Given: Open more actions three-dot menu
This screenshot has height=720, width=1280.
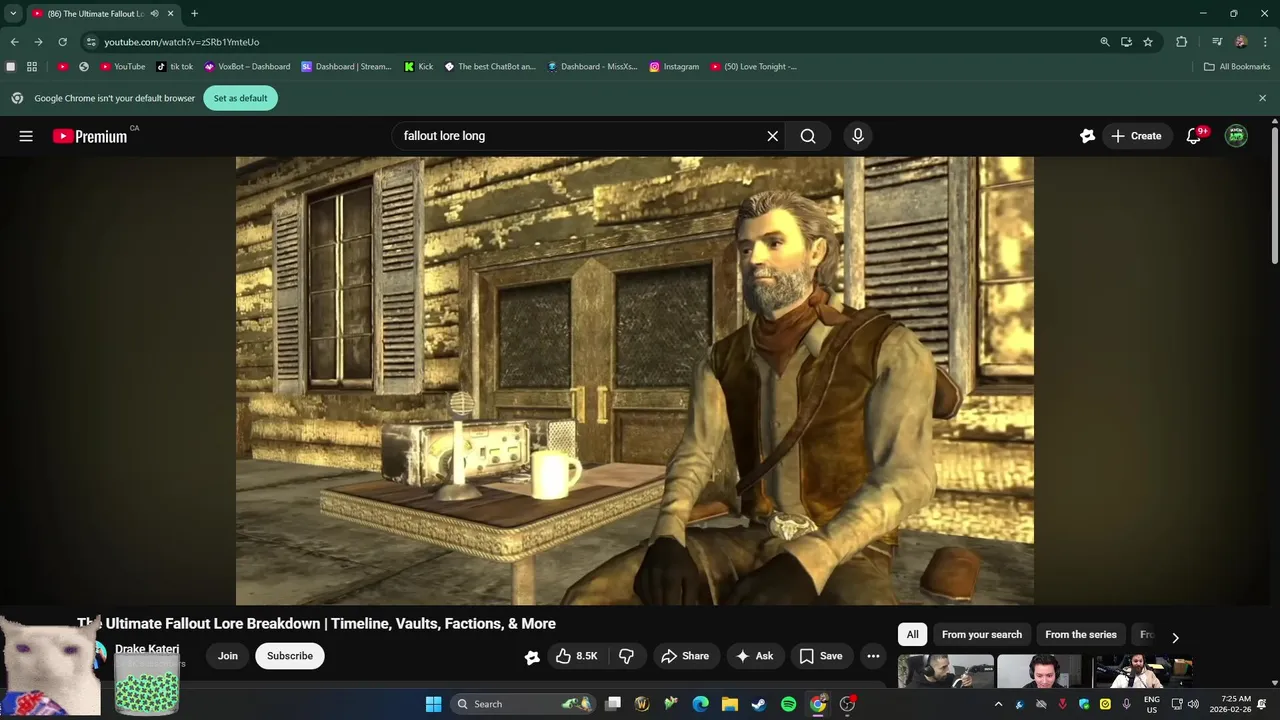Looking at the screenshot, I should coord(873,656).
